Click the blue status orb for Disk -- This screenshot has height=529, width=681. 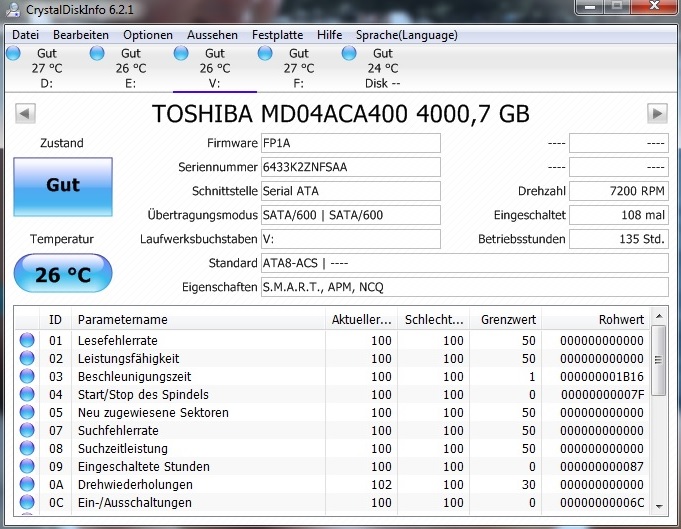pos(349,54)
